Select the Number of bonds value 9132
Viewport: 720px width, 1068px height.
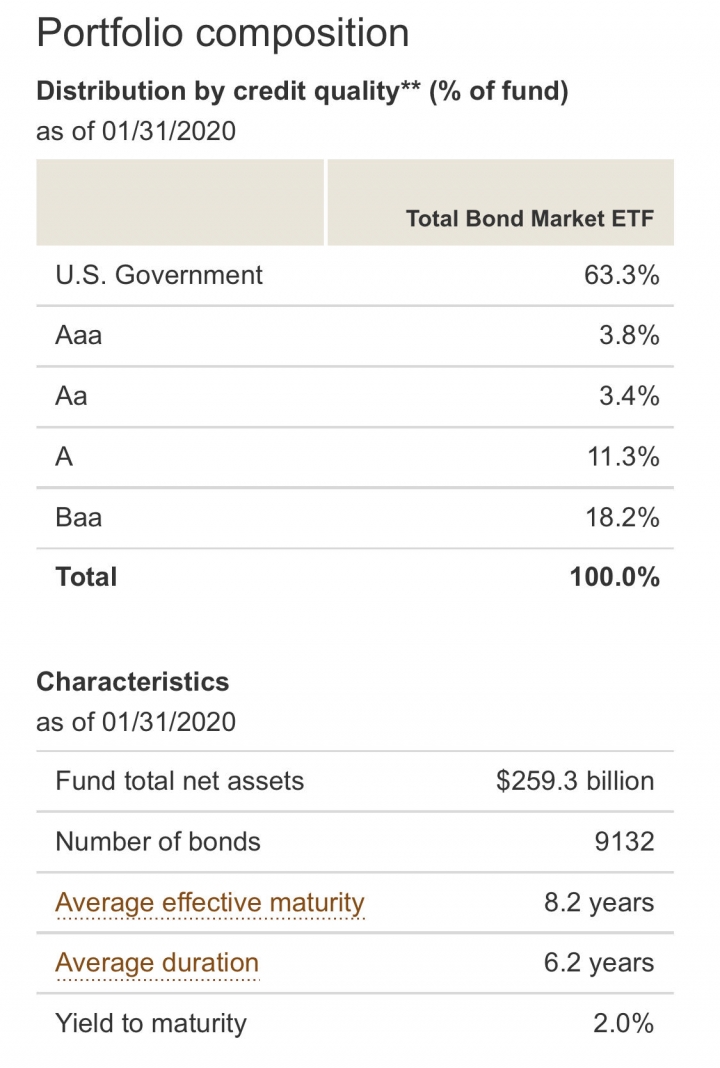[624, 841]
